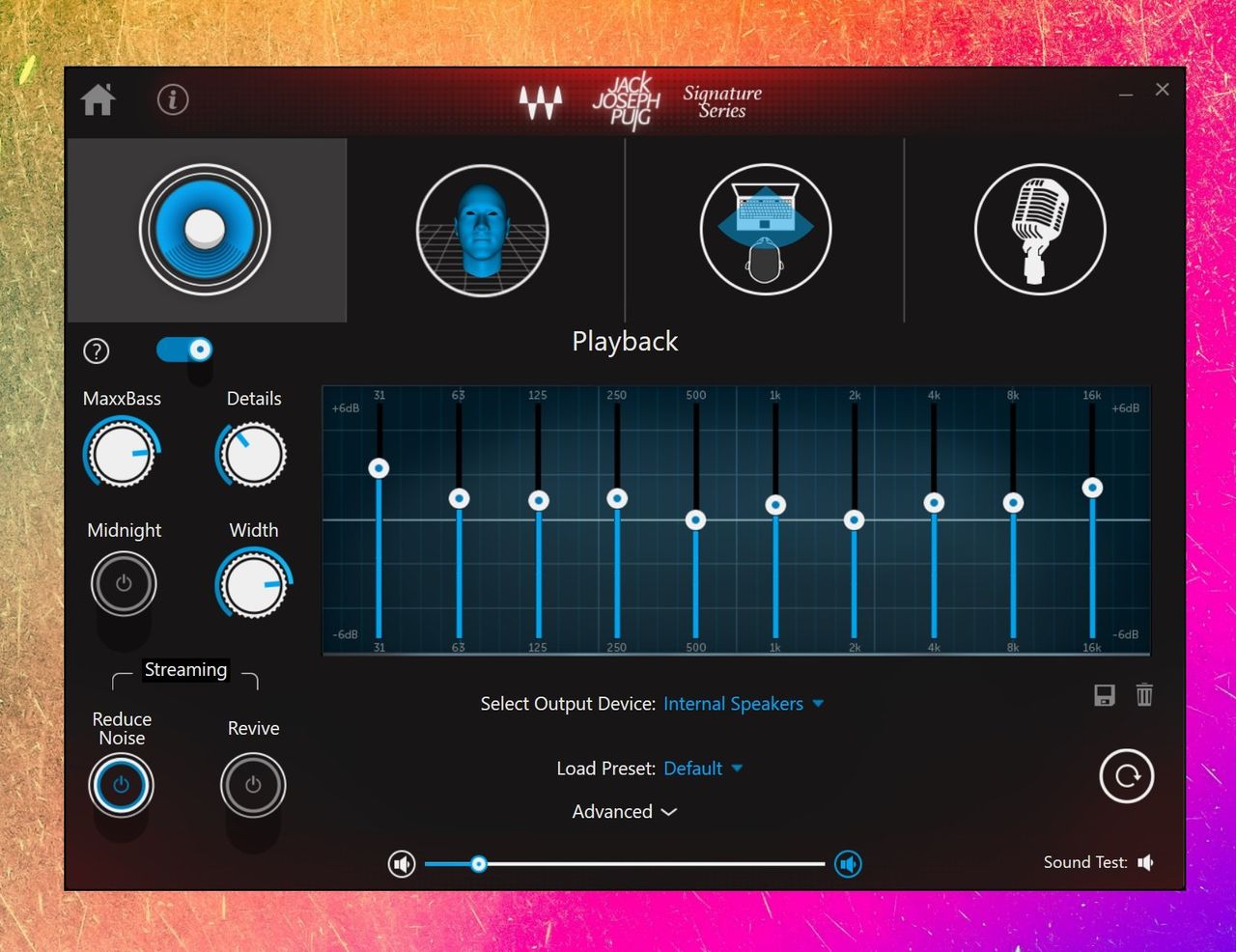Open the Select Output Device dropdown
This screenshot has width=1236, height=952.
[744, 704]
